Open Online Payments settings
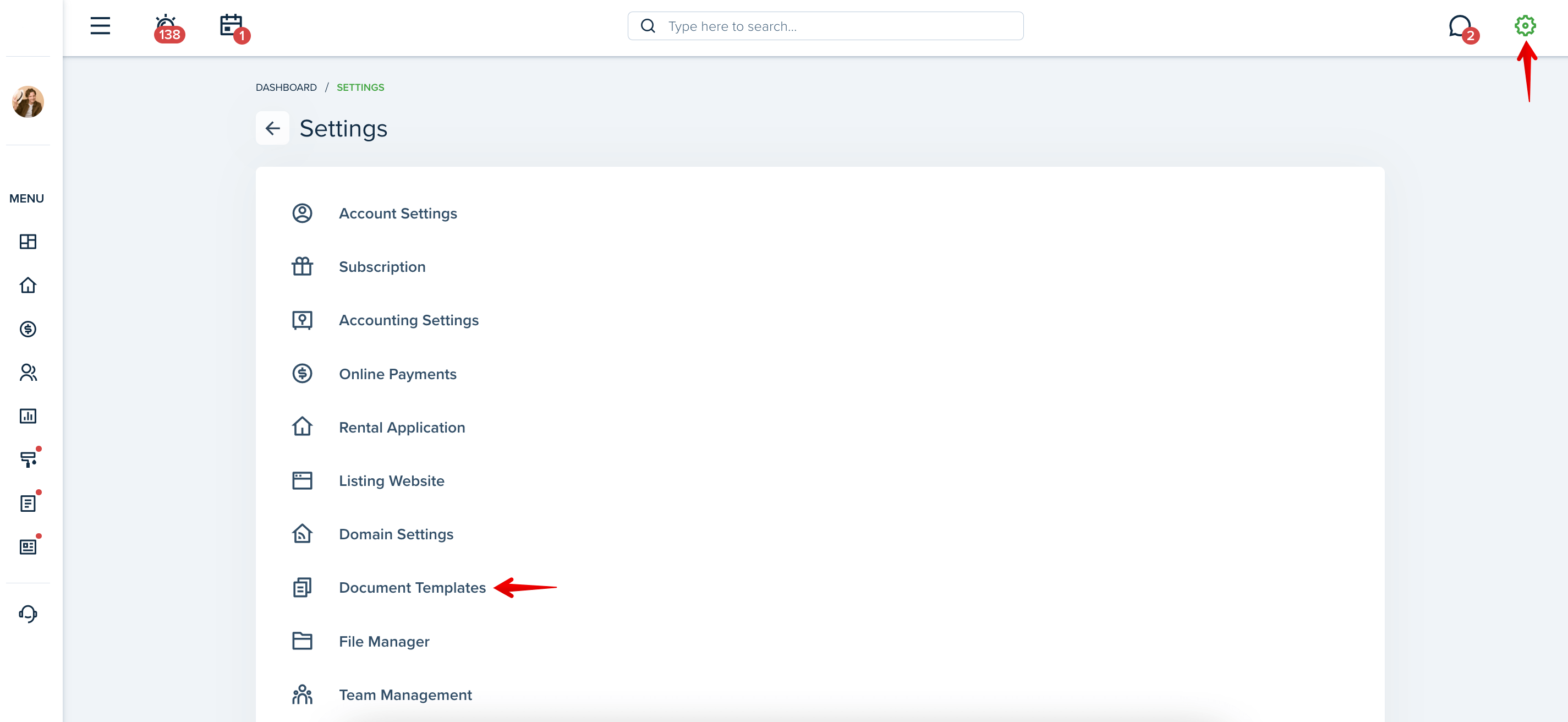 point(397,374)
